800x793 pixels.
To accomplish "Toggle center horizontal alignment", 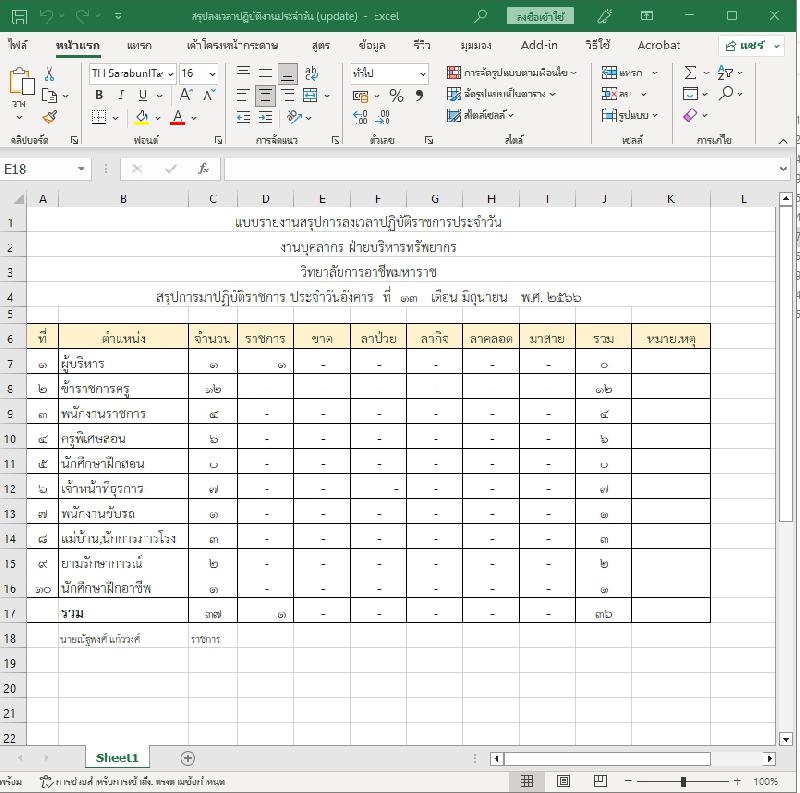I will [265, 96].
